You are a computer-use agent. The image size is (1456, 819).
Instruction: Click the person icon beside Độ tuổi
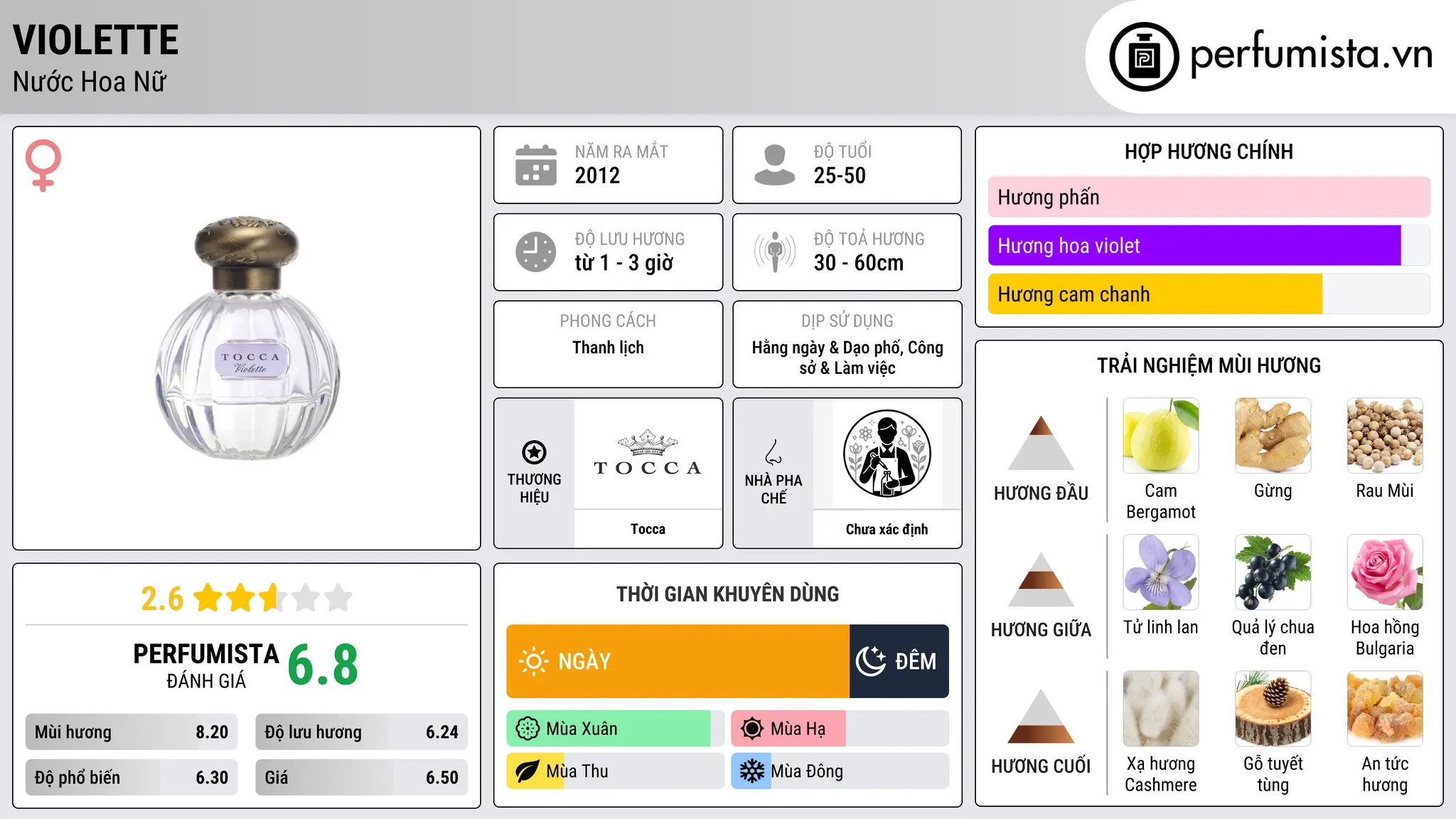coord(774,165)
